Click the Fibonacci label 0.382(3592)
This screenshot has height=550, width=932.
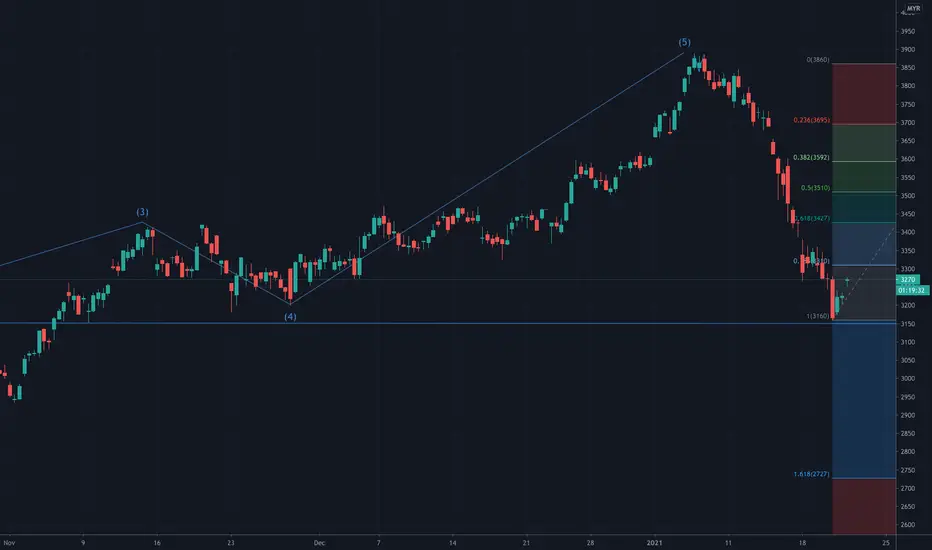point(811,158)
